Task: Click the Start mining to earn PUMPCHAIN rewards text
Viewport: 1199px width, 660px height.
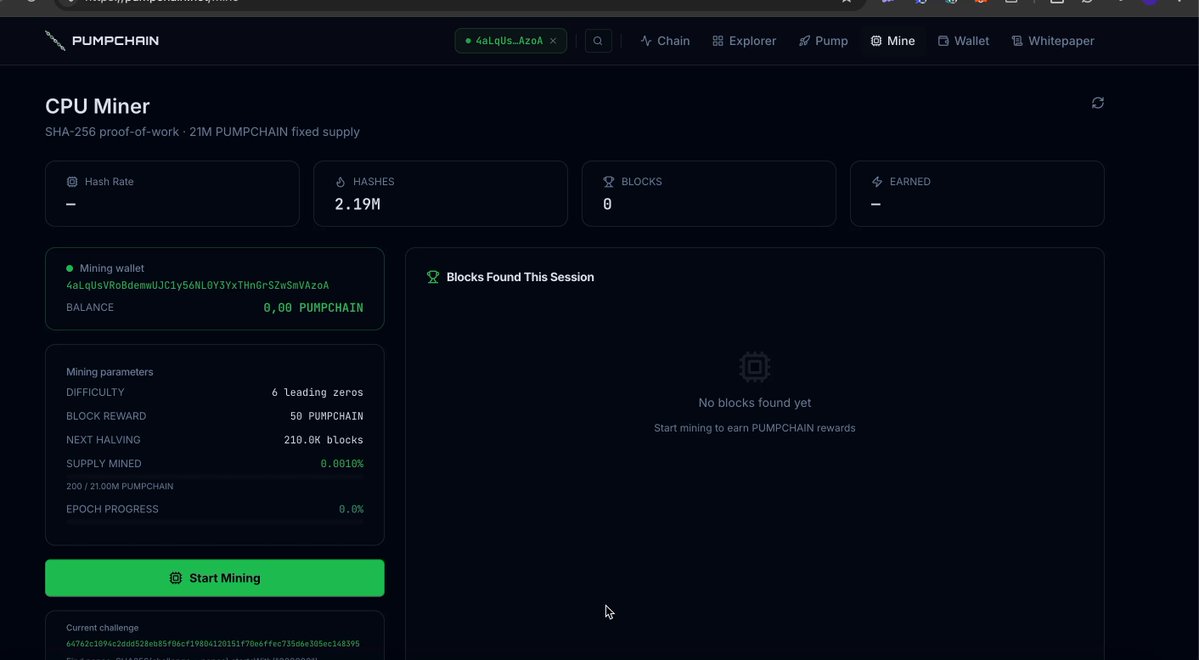Action: (755, 428)
